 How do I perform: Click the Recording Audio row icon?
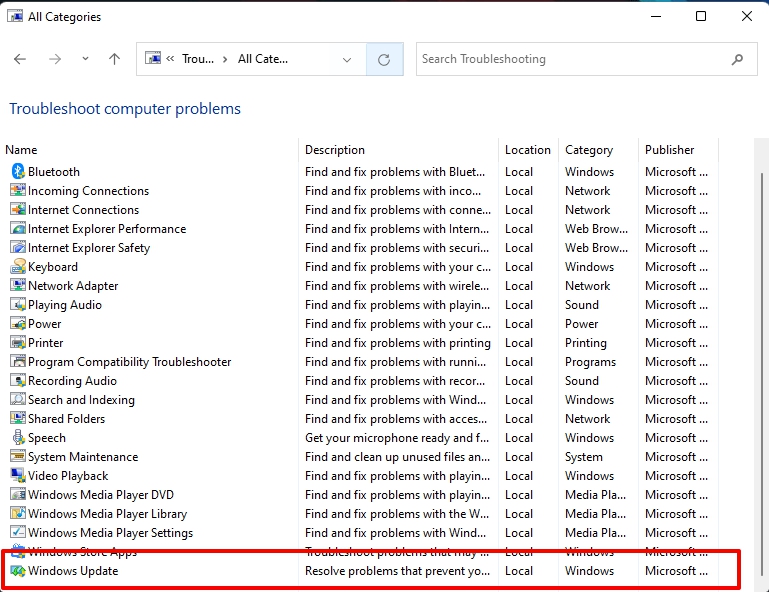[x=18, y=381]
